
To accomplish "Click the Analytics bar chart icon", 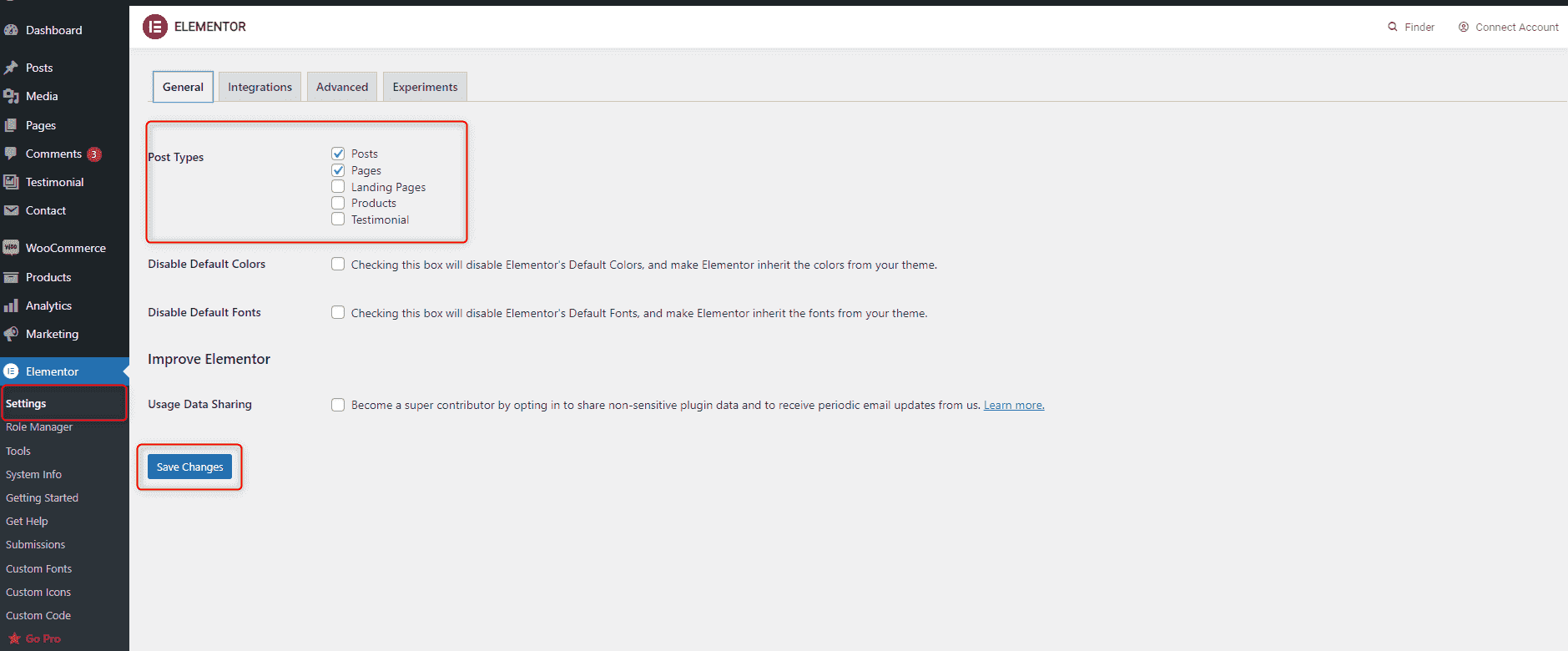I will pos(11,305).
